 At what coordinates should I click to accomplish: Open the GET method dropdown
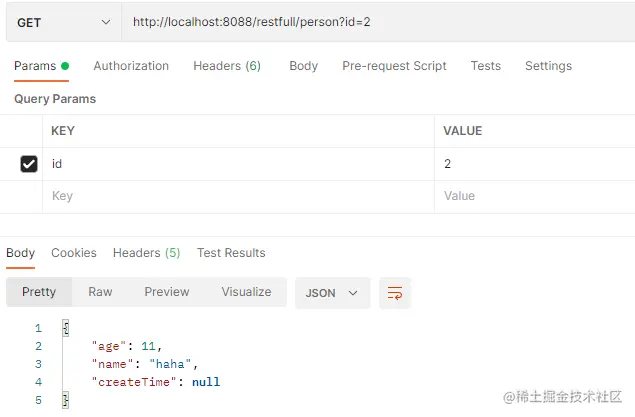(x=63, y=22)
